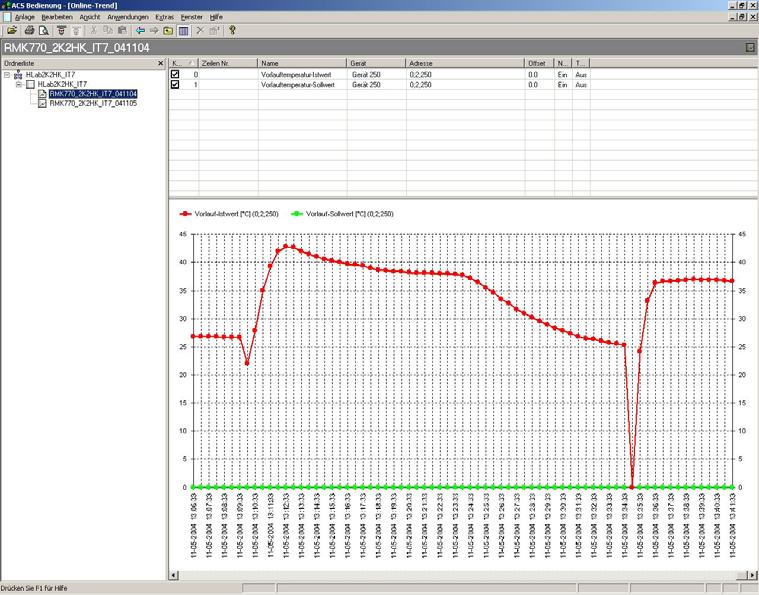
Task: Open the Anlage menu
Action: pos(25,17)
